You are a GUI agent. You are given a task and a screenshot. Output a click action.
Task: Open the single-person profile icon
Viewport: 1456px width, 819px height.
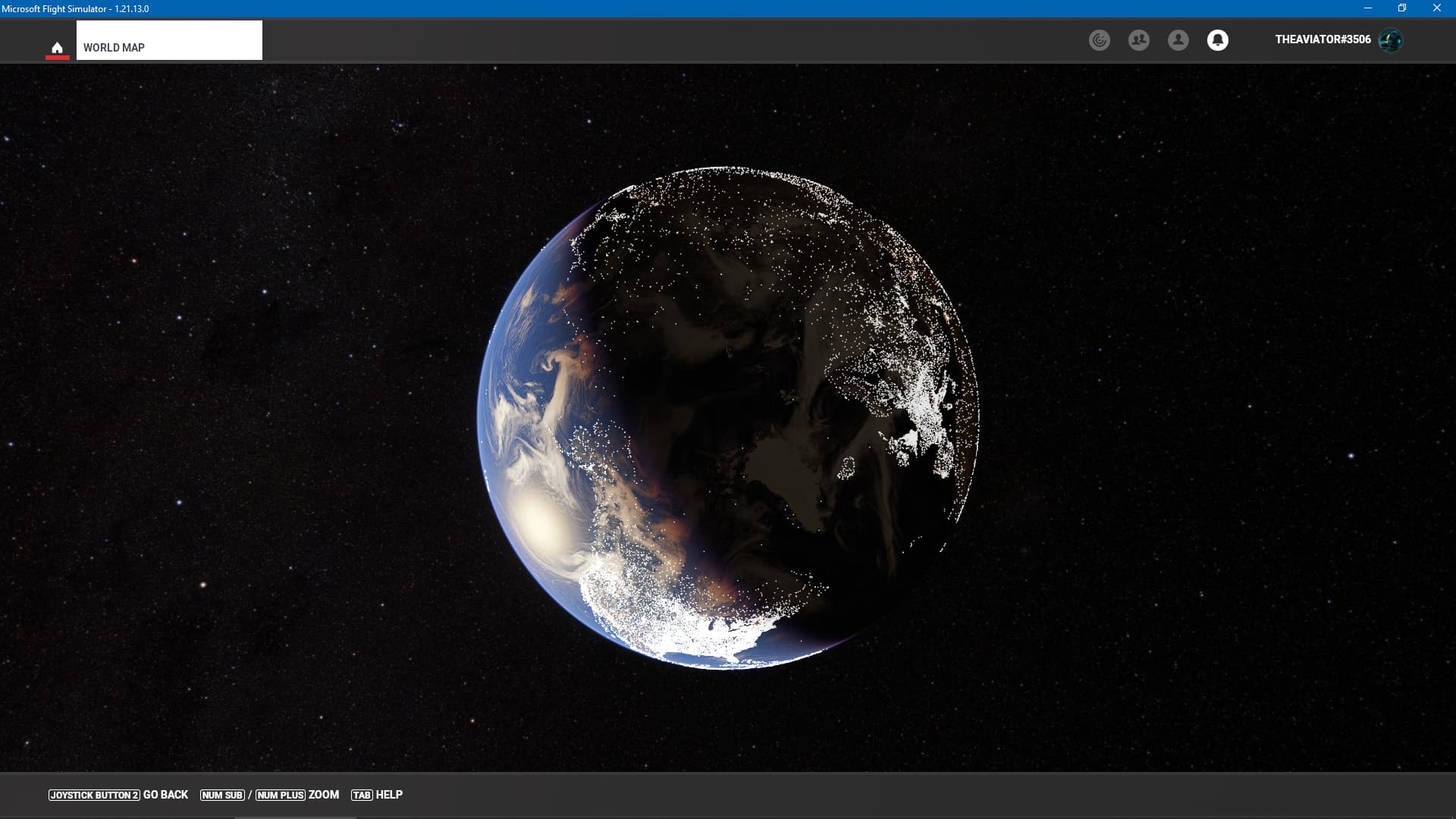(x=1178, y=40)
